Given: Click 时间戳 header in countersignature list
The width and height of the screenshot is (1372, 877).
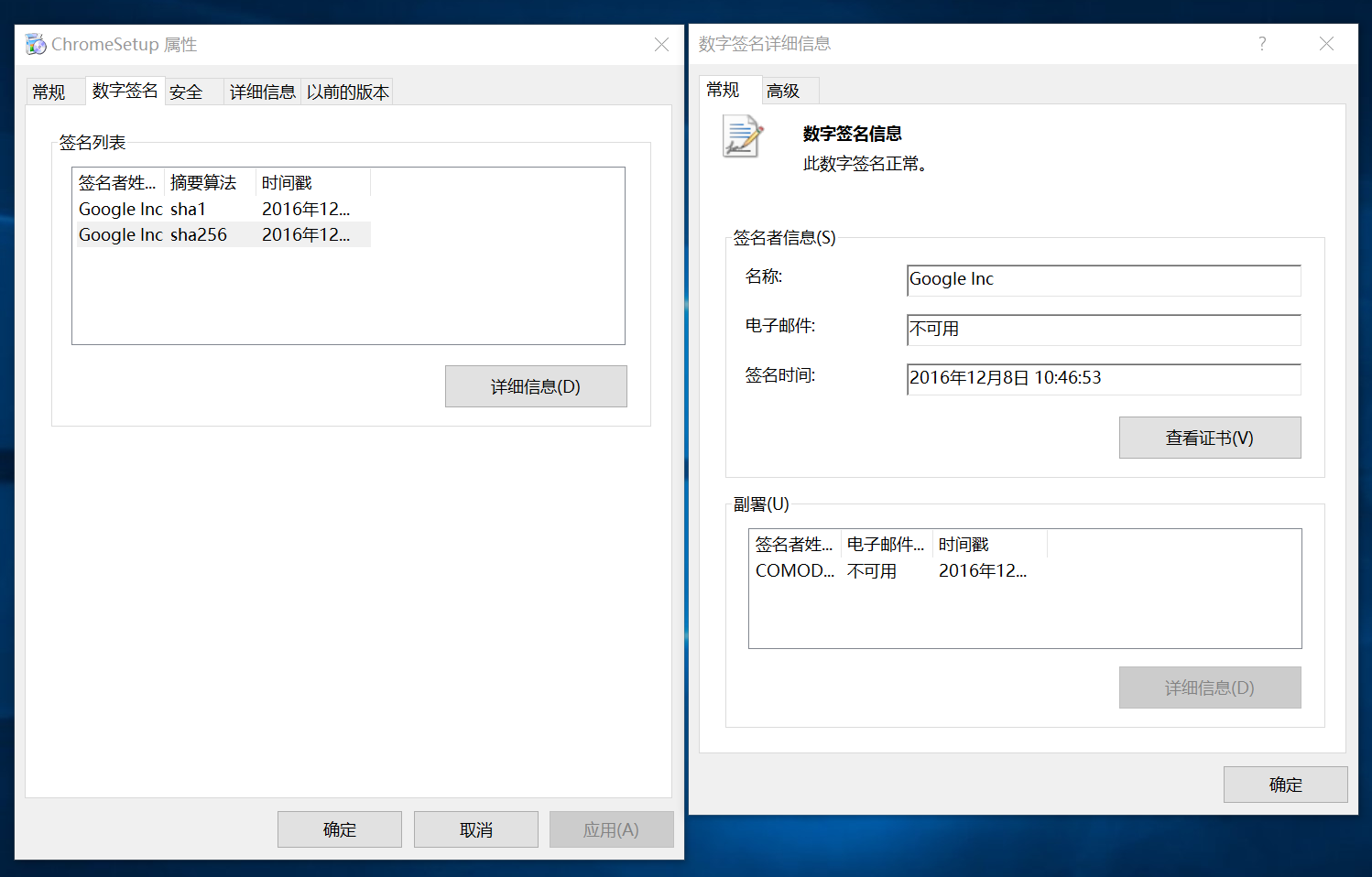Looking at the screenshot, I should [x=990, y=544].
